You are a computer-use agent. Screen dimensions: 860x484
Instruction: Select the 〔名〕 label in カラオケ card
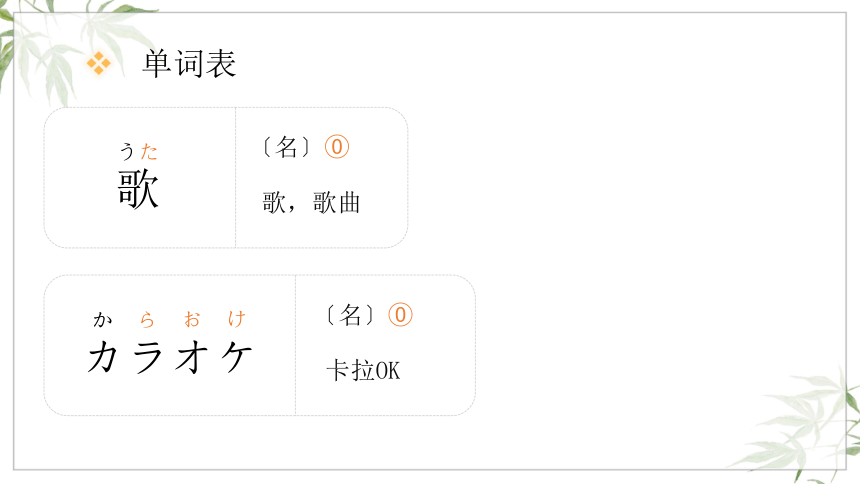click(x=350, y=315)
